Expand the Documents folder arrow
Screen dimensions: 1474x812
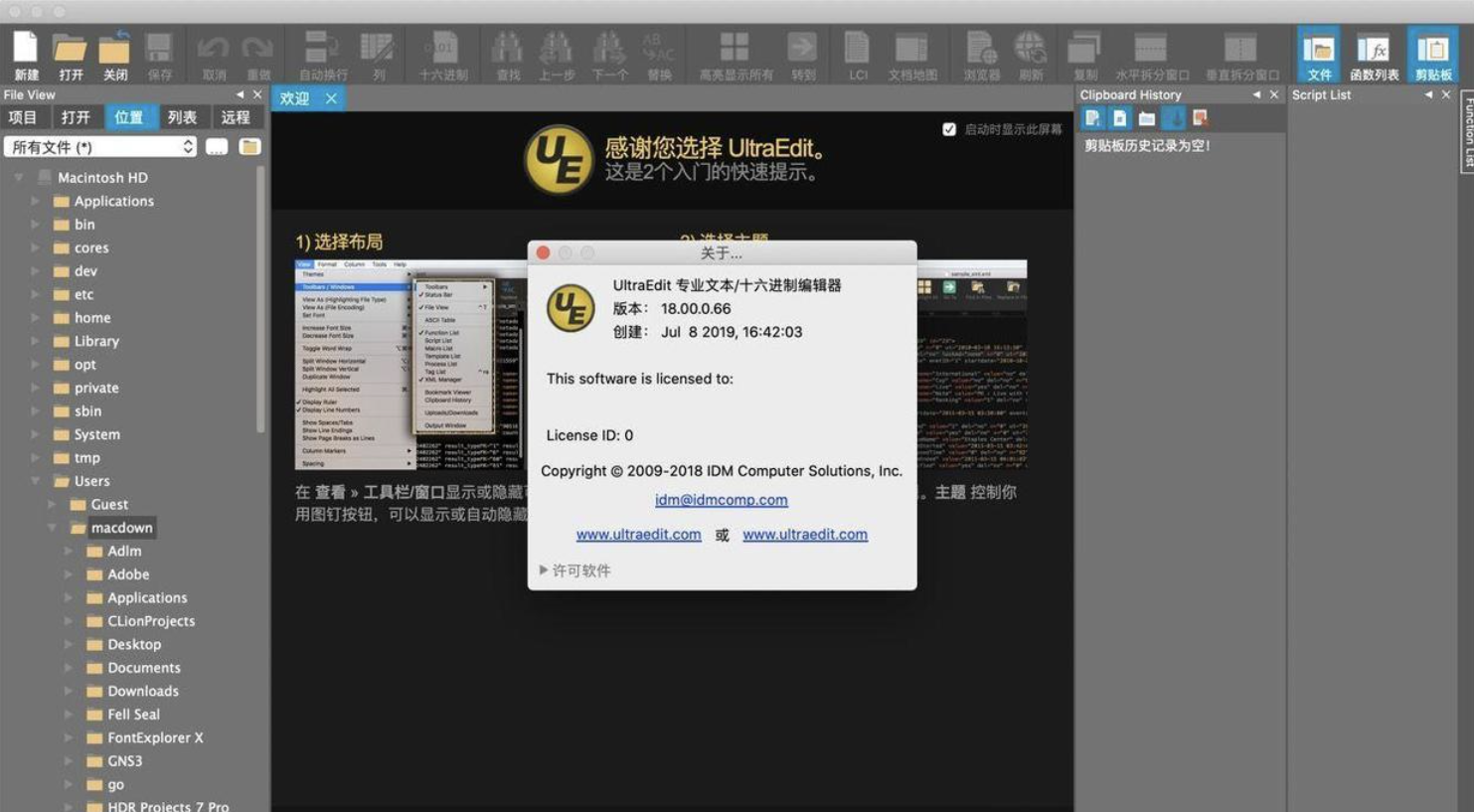[x=70, y=668]
